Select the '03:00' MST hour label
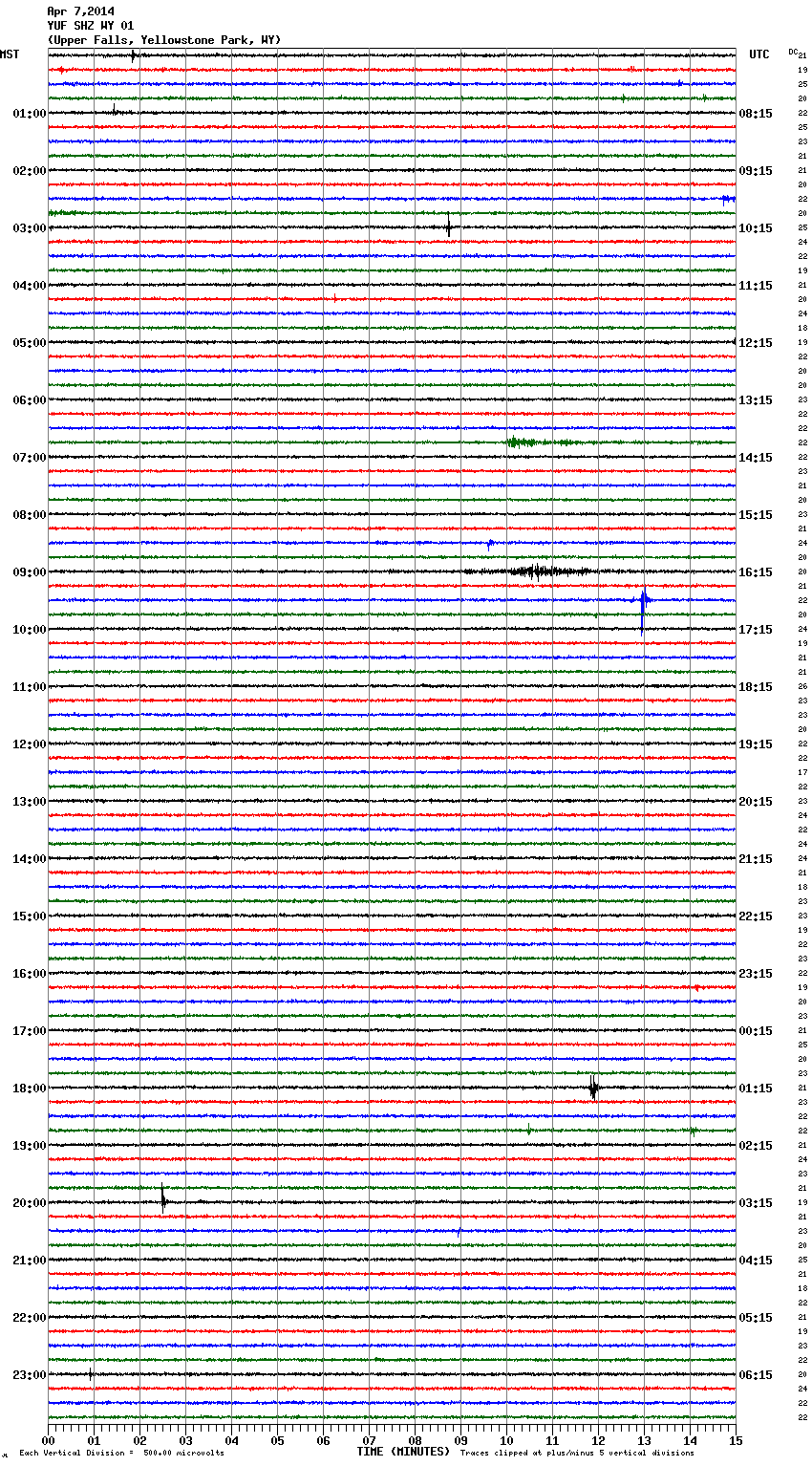812x1466 pixels. (30, 228)
